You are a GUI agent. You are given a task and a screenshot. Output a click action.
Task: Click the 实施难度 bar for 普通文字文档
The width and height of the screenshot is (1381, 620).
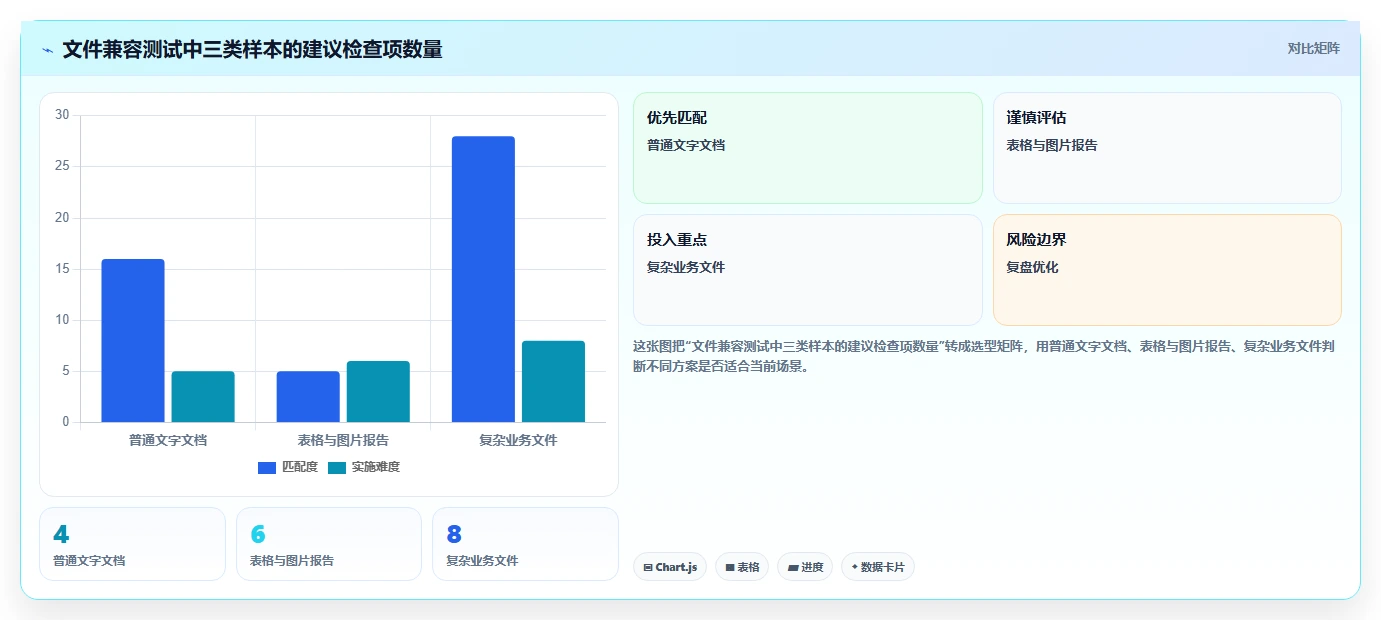203,397
